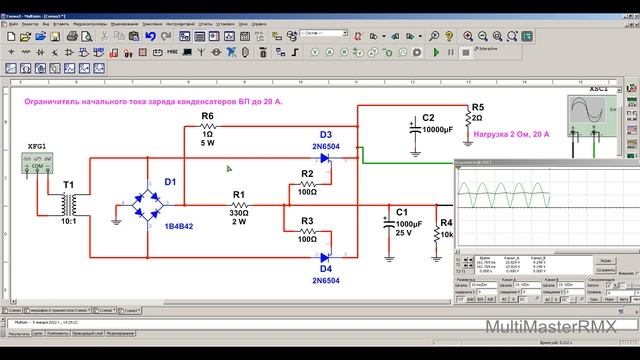
Task: Open the Вид menu
Action: 46,24
